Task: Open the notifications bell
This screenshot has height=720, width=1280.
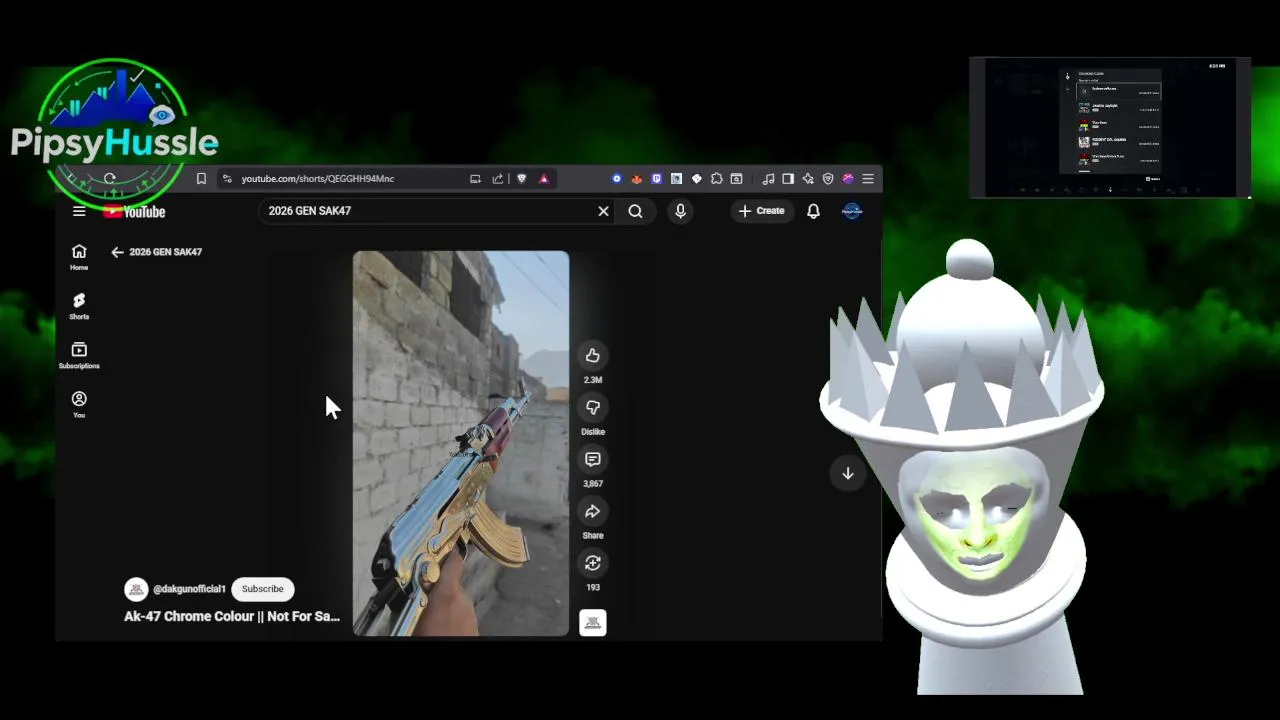Action: 813,211
